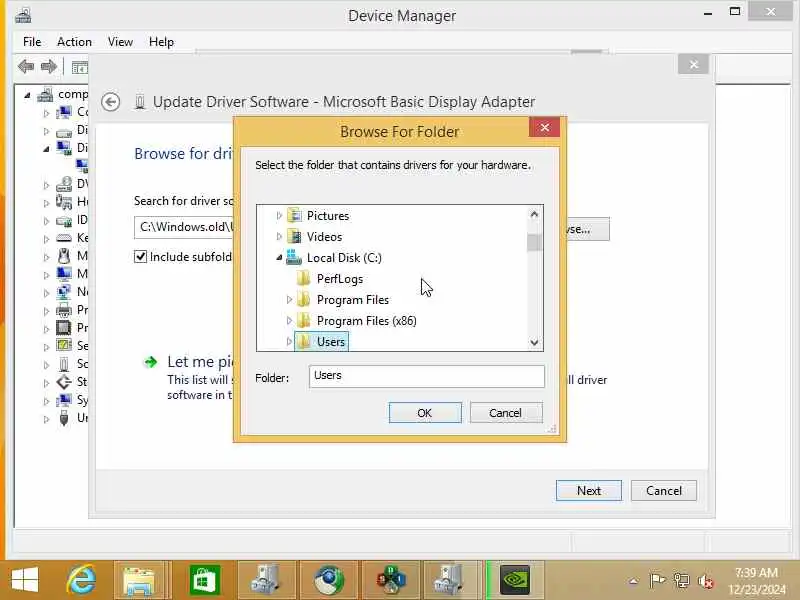Image resolution: width=800 pixels, height=600 pixels.
Task: Select the Videos folder icon
Action: (295, 237)
